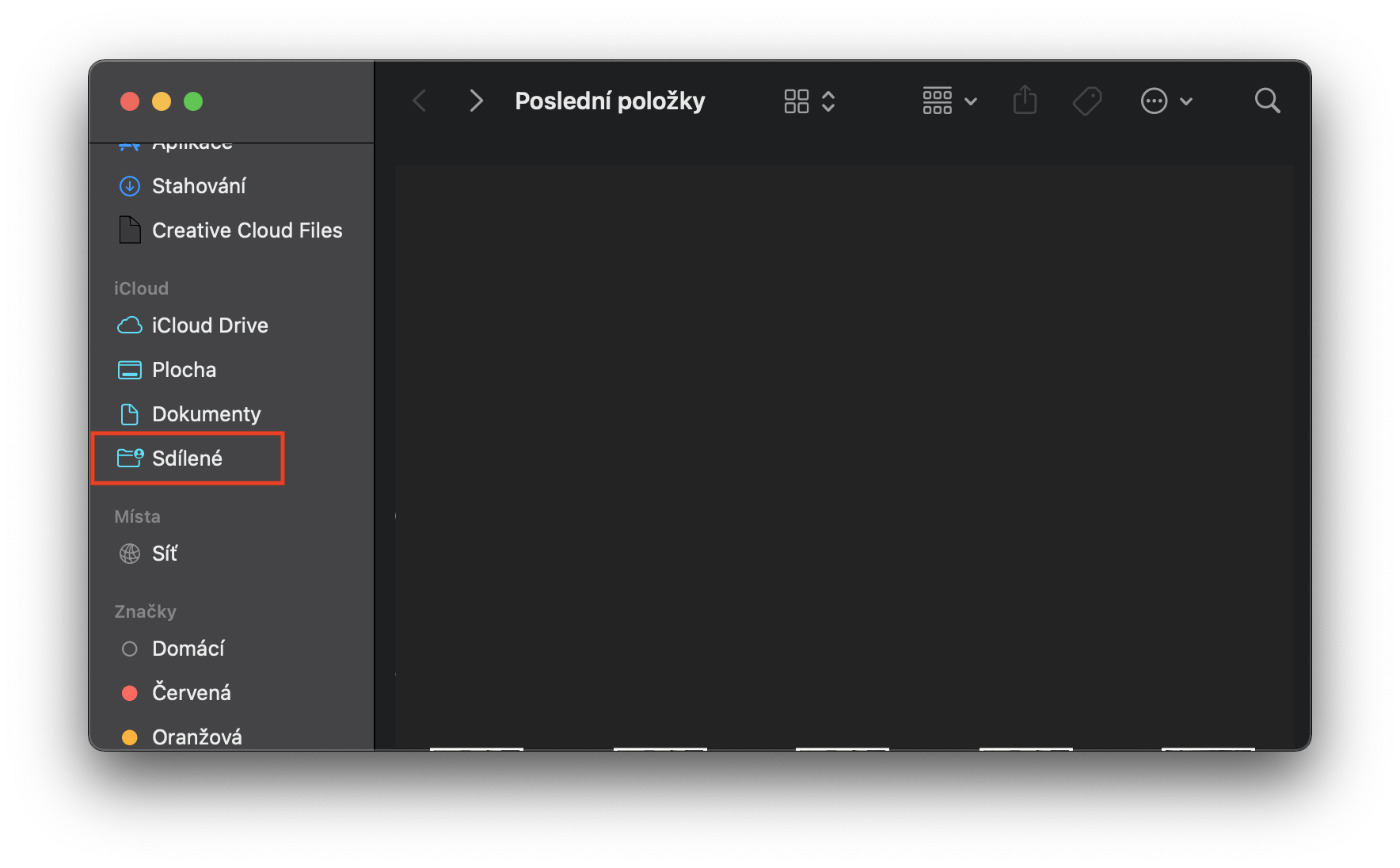Close the Finder window

(130, 101)
